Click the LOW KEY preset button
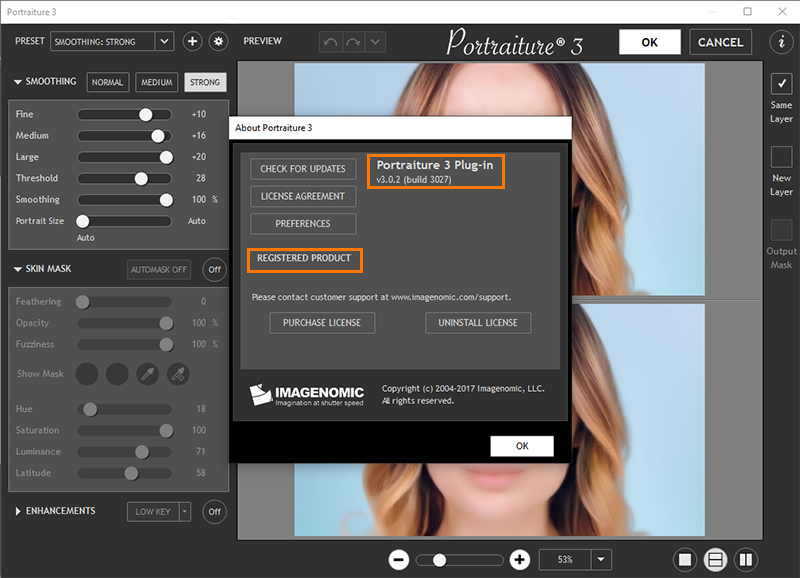The height and width of the screenshot is (578, 800). coord(153,511)
